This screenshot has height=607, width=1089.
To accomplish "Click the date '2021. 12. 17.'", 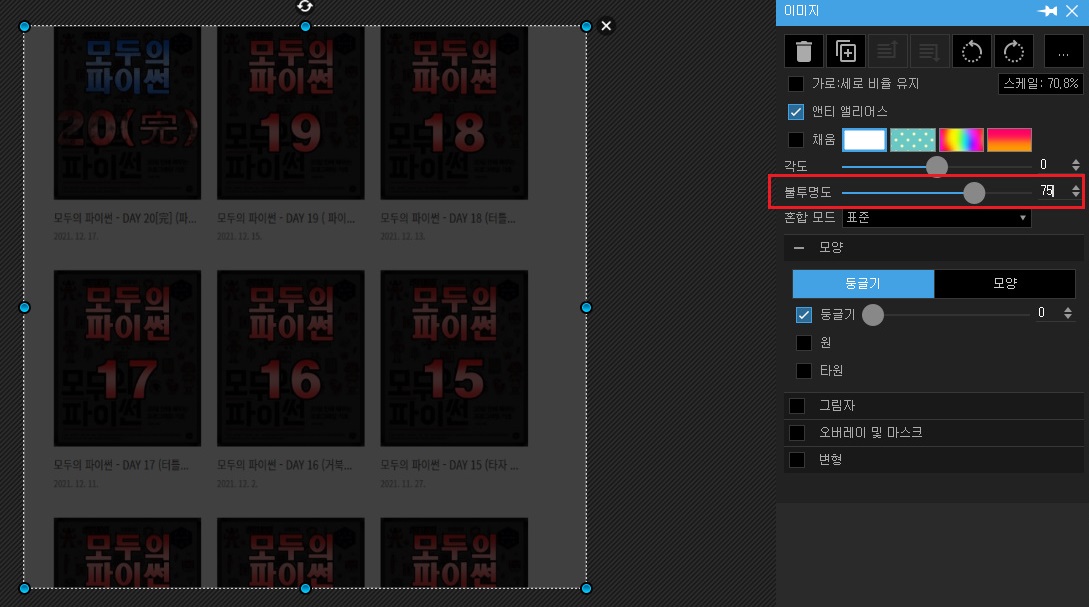I will [x=76, y=237].
